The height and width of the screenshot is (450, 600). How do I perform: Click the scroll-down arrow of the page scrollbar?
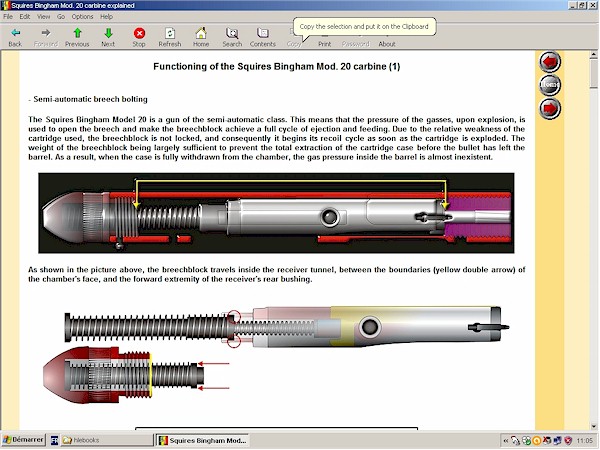tap(593, 426)
